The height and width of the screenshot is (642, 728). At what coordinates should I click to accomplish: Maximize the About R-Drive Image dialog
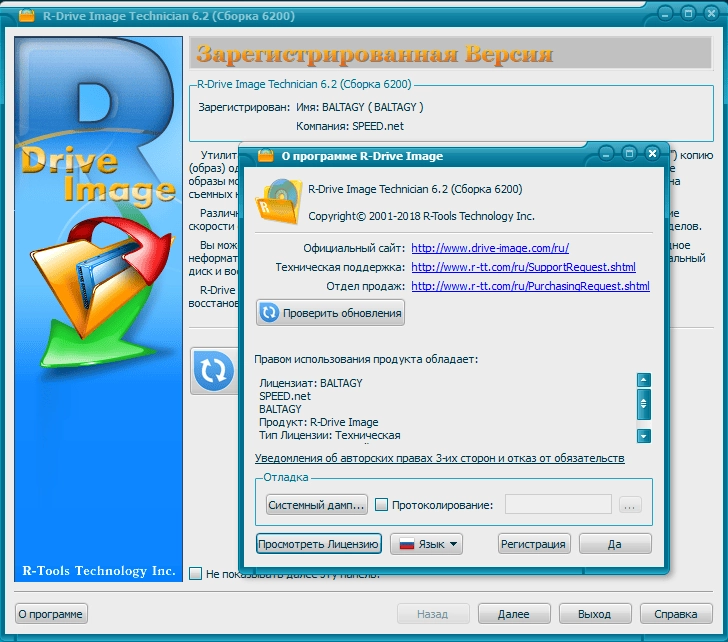[629, 153]
